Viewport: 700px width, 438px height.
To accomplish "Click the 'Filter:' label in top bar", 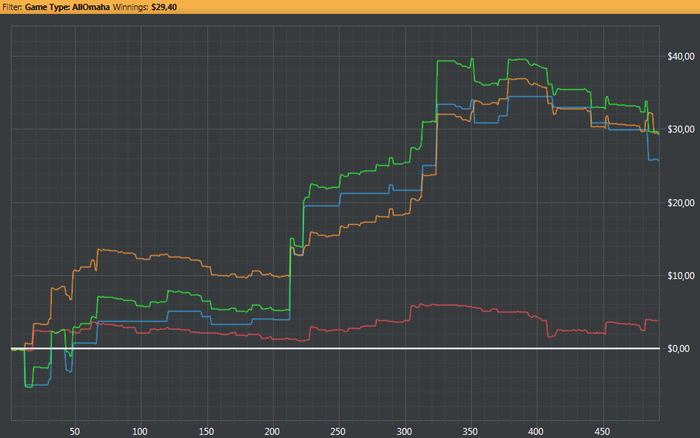I will click(x=12, y=7).
